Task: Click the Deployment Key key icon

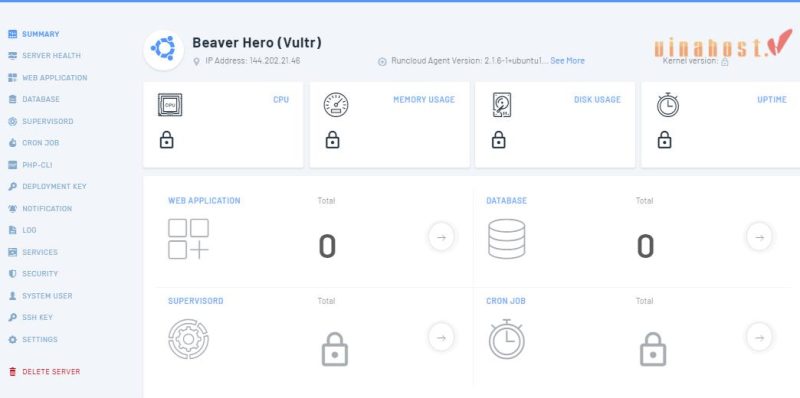Action: 13,187
